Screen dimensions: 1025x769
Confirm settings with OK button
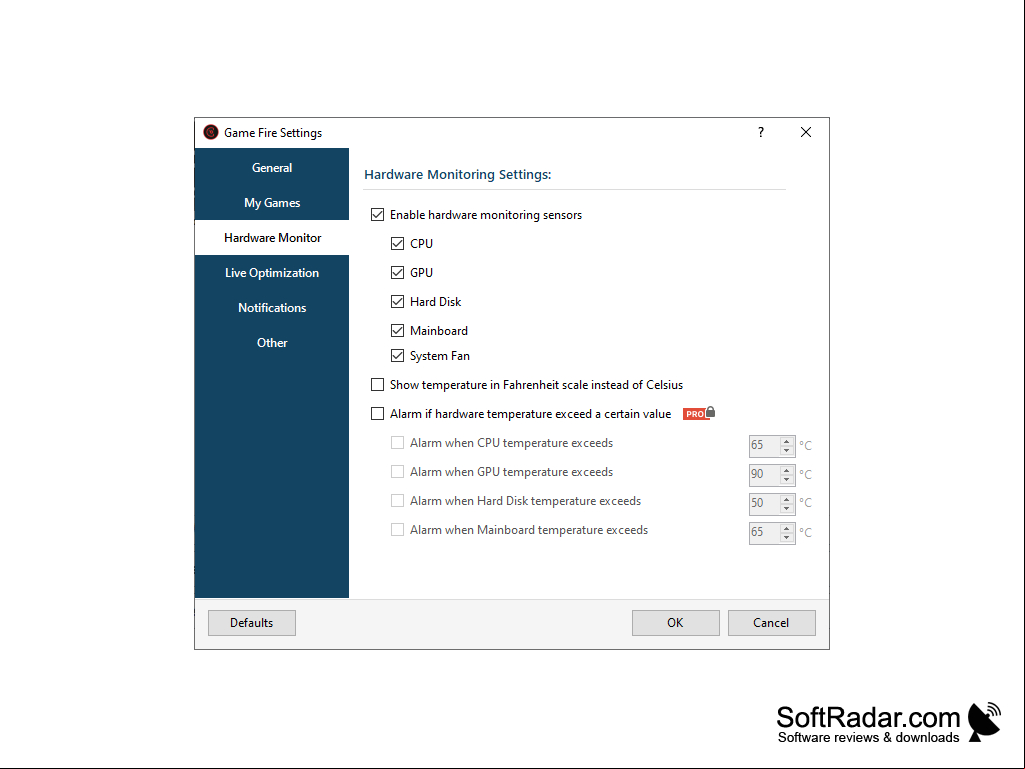tap(675, 623)
